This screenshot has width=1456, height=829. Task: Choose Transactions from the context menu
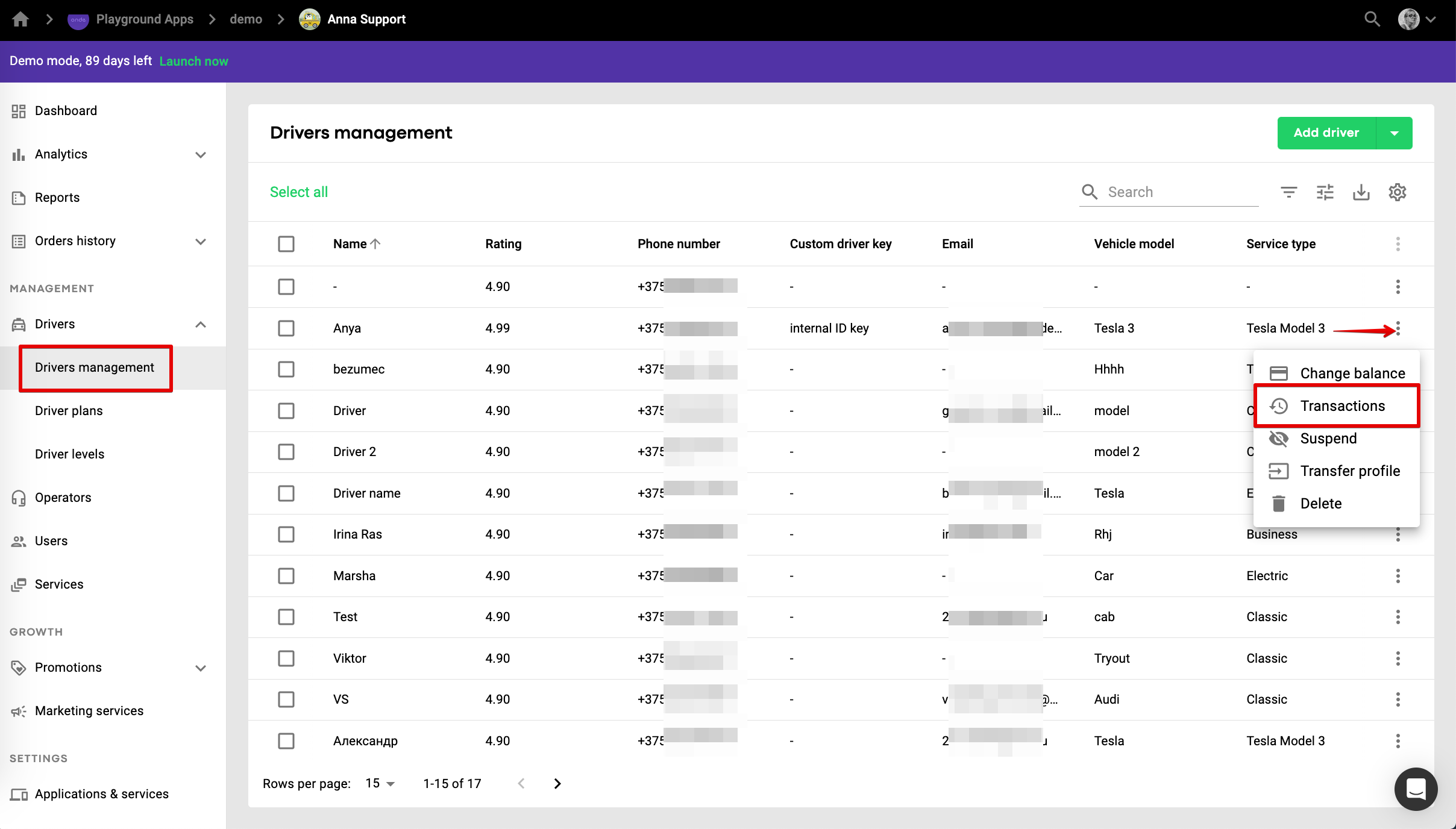pyautogui.click(x=1342, y=406)
